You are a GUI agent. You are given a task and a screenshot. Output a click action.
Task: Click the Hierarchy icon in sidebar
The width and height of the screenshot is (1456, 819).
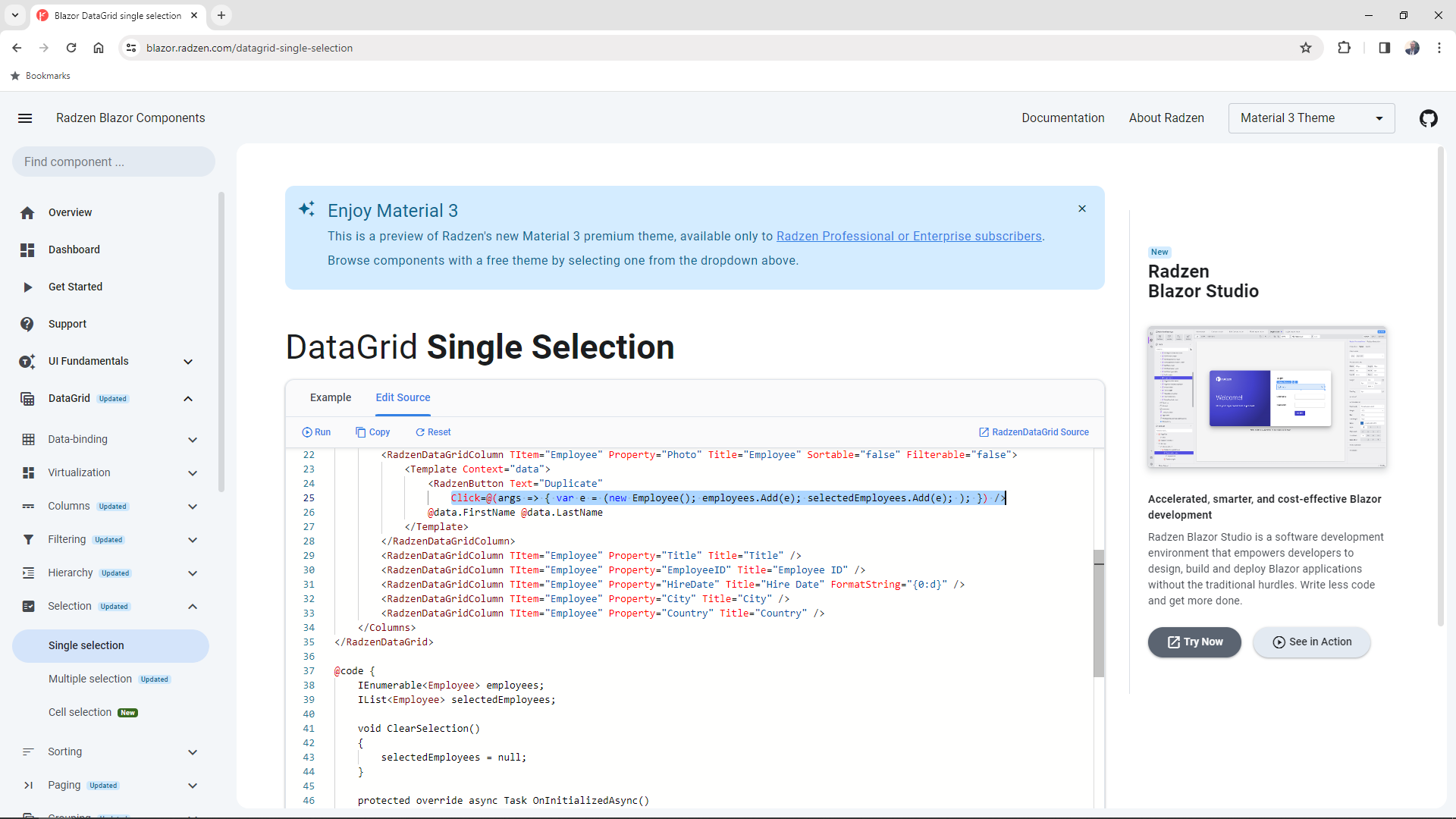29,573
